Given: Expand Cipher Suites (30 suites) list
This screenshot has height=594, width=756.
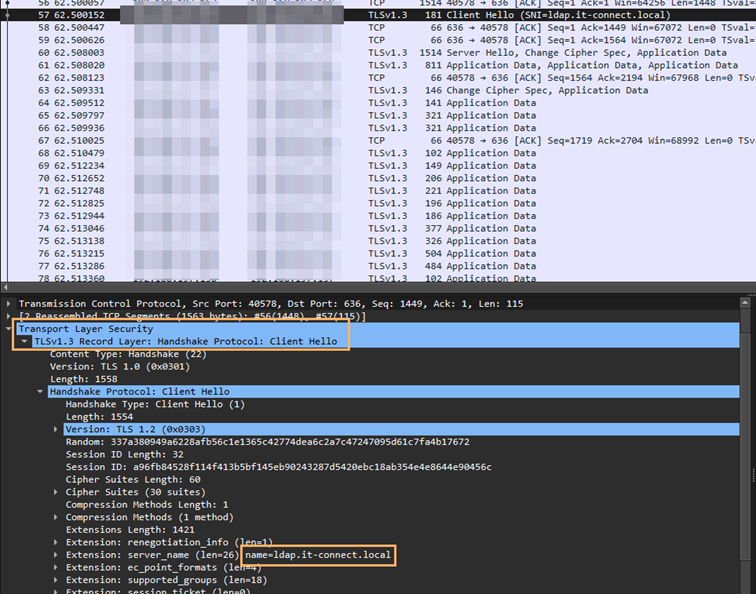Looking at the screenshot, I should tap(56, 492).
